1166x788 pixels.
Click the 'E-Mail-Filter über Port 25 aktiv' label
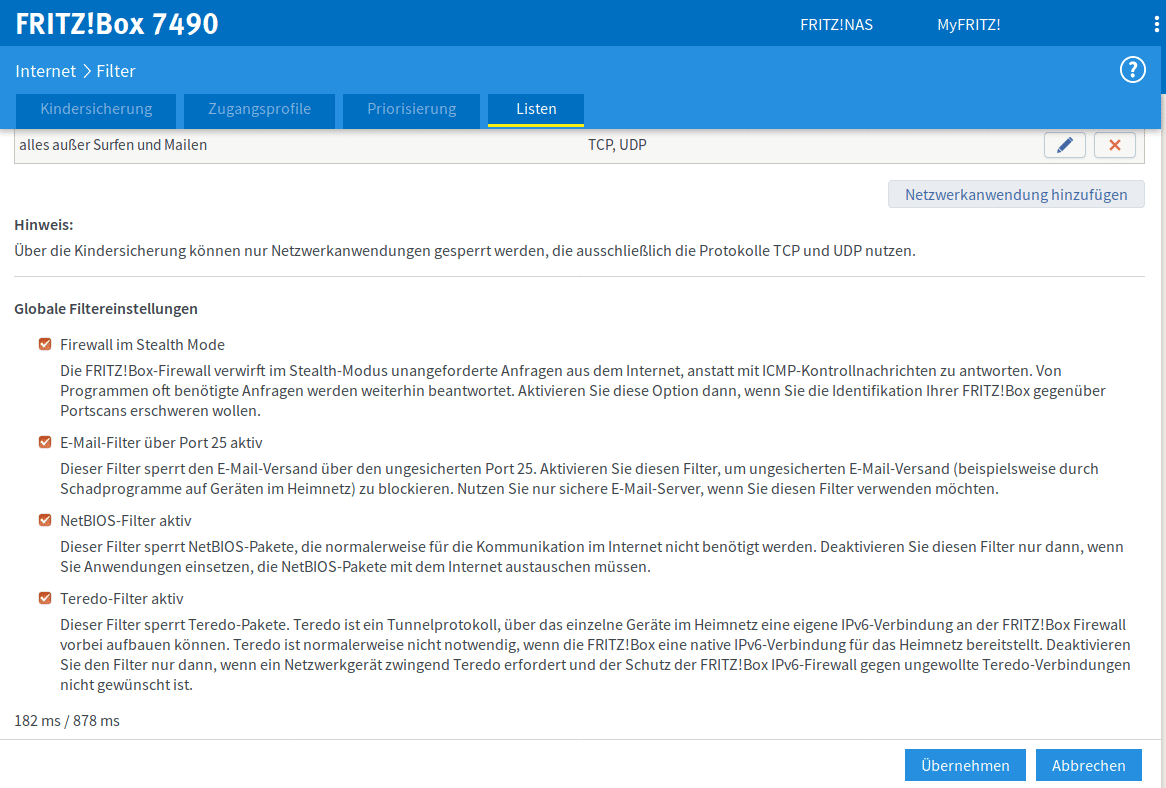click(x=161, y=443)
